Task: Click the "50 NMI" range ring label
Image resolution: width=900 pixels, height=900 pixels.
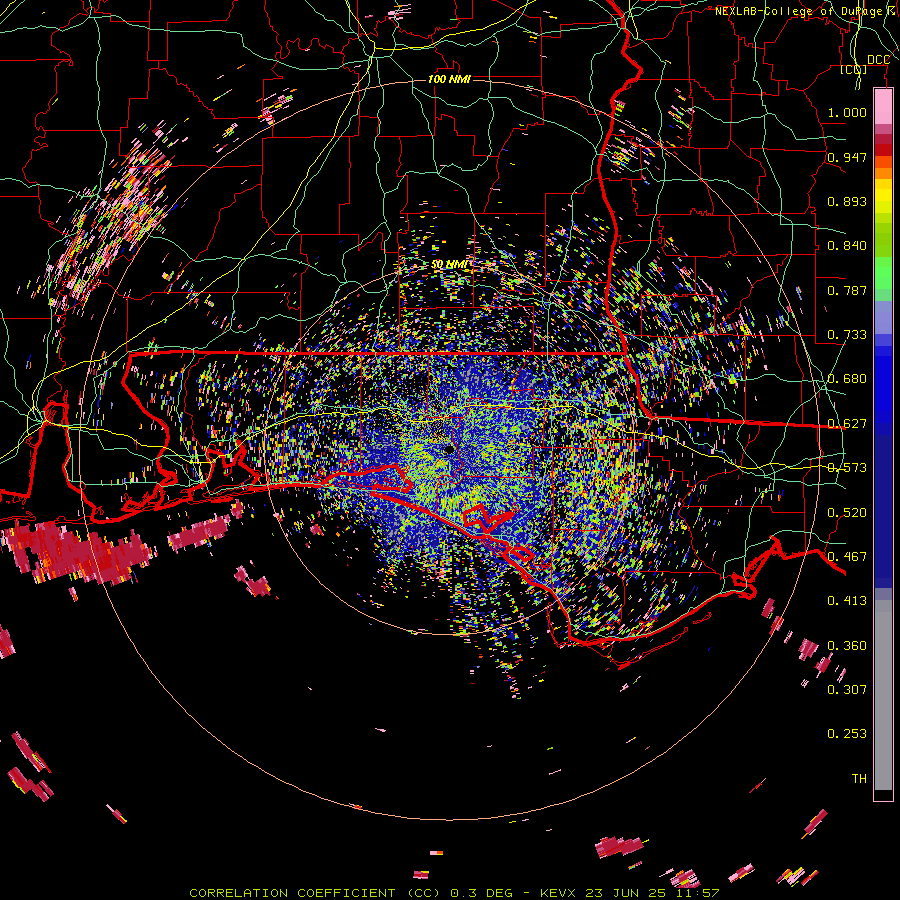Action: pyautogui.click(x=449, y=264)
